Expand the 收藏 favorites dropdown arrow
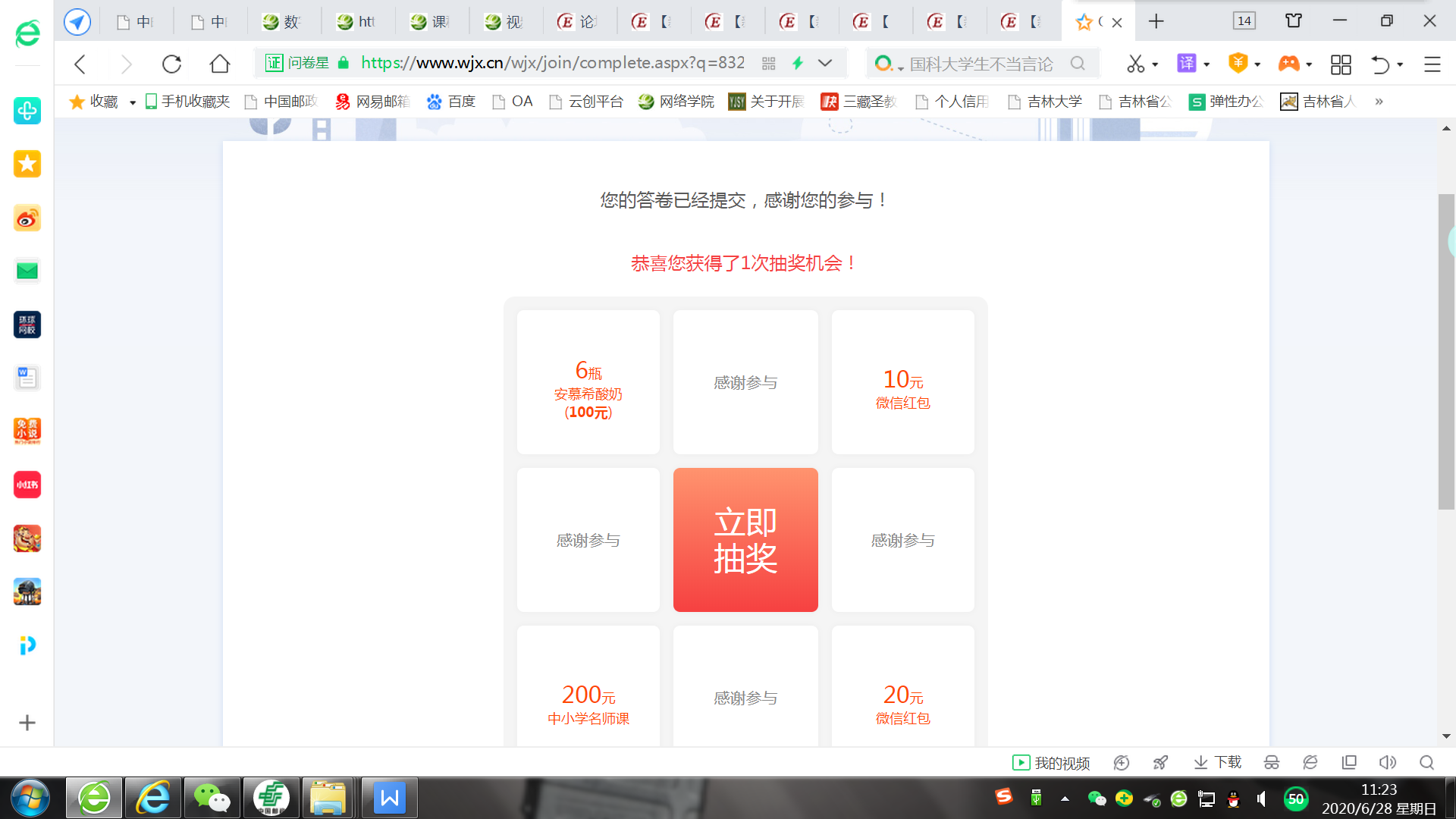 pyautogui.click(x=133, y=102)
